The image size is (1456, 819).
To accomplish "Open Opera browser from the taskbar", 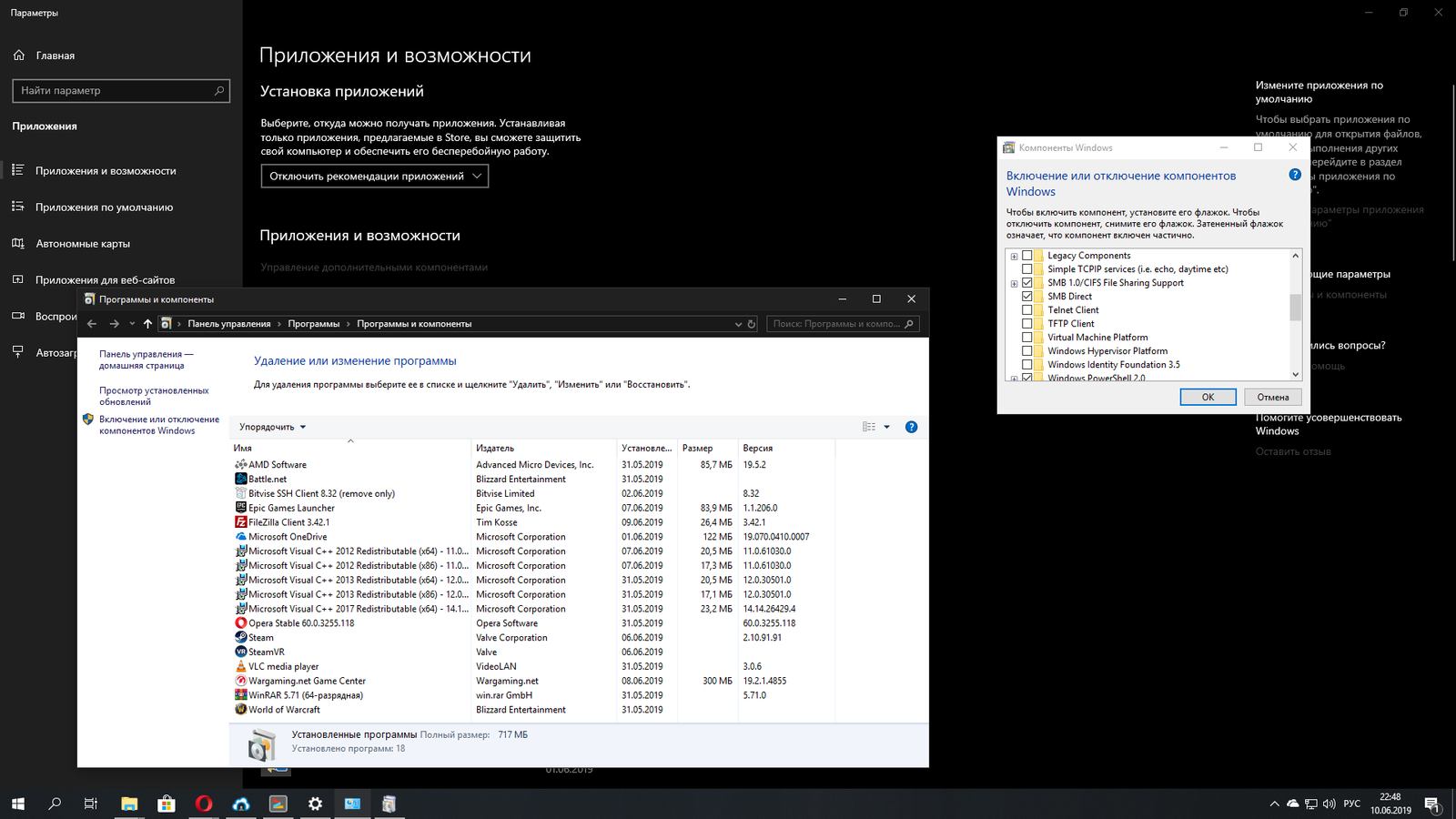I will [x=204, y=804].
